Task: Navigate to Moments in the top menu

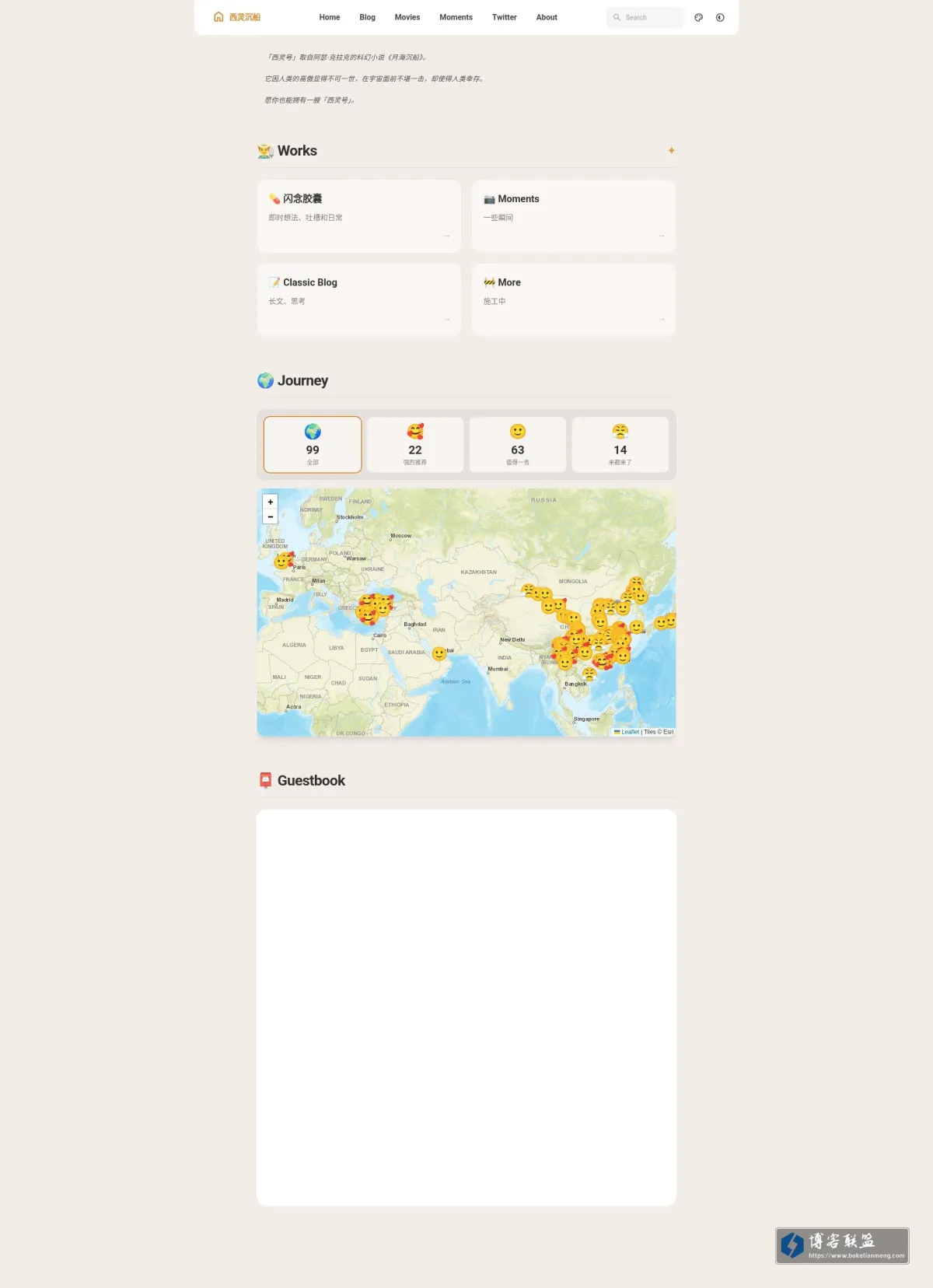Action: 456,17
